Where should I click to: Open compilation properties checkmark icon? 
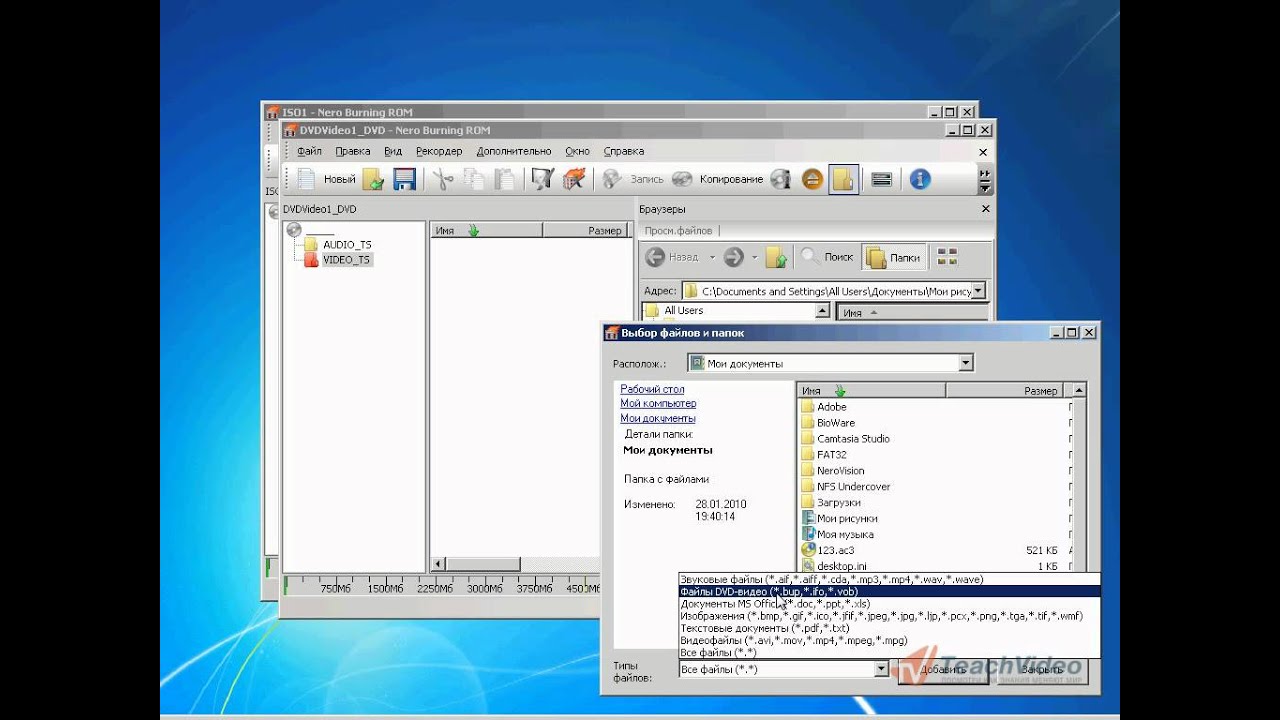tap(543, 179)
